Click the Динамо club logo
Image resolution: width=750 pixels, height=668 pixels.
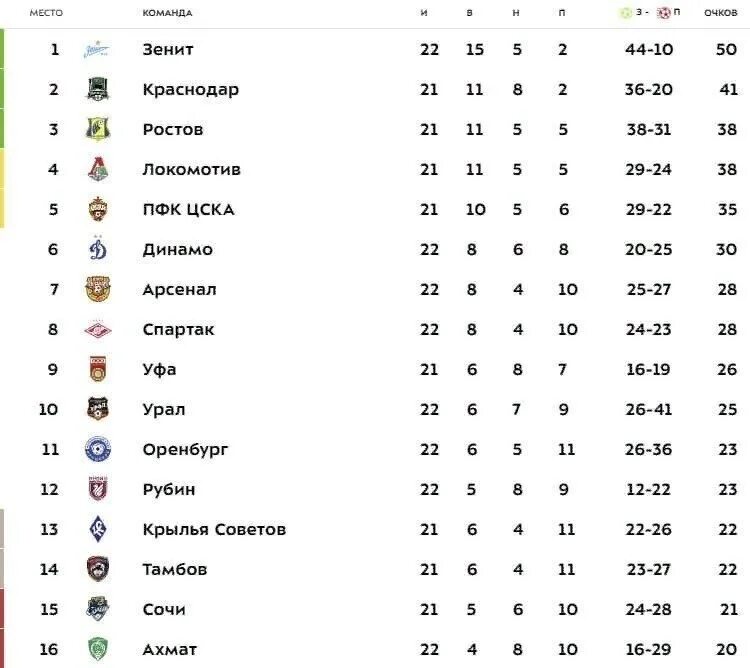click(x=98, y=249)
